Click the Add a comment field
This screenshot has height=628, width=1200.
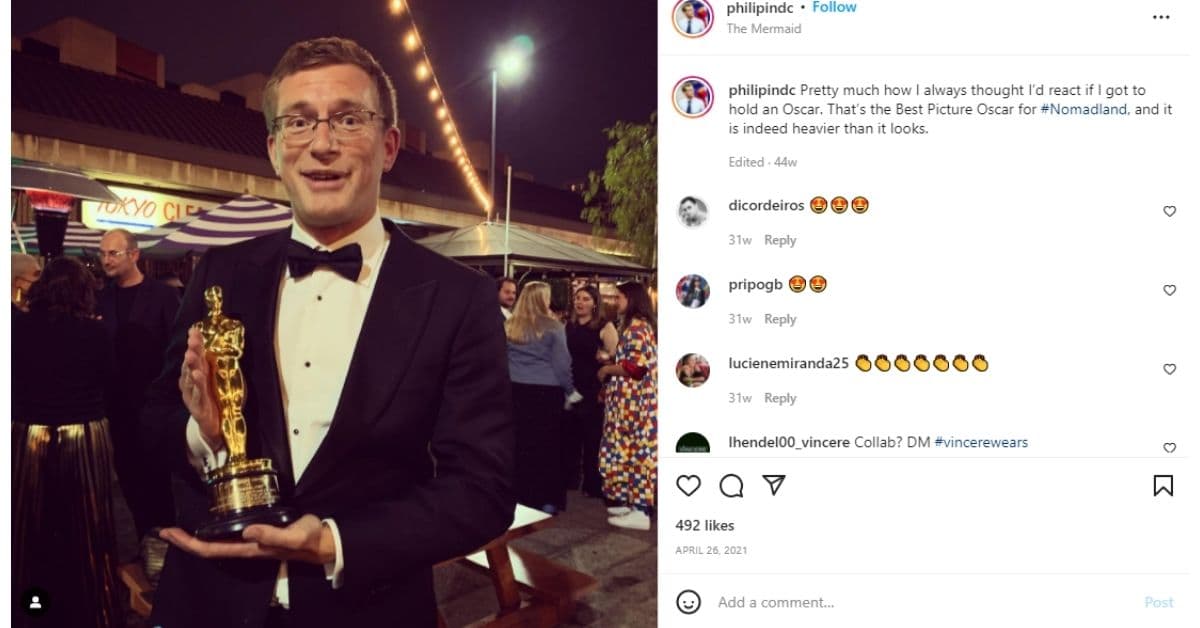pyautogui.click(x=900, y=602)
